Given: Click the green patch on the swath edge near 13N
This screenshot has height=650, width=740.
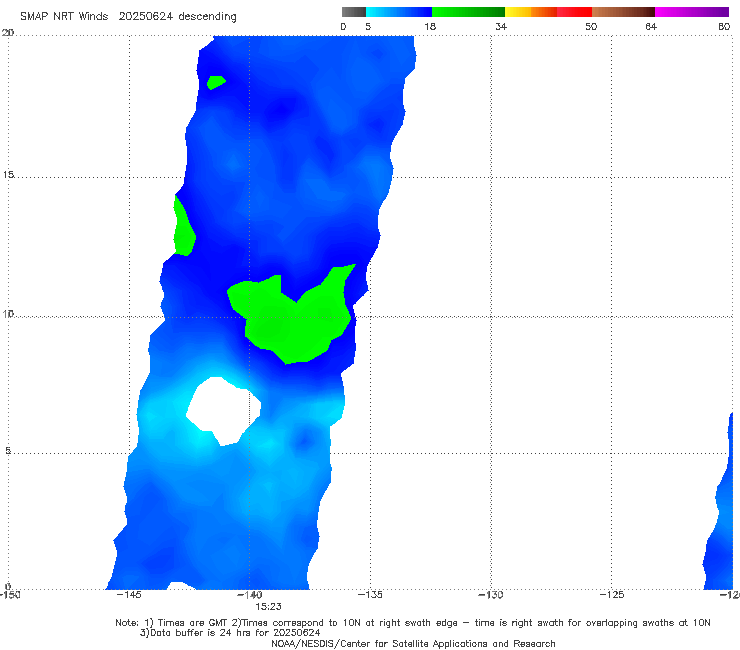Looking at the screenshot, I should pyautogui.click(x=183, y=227).
